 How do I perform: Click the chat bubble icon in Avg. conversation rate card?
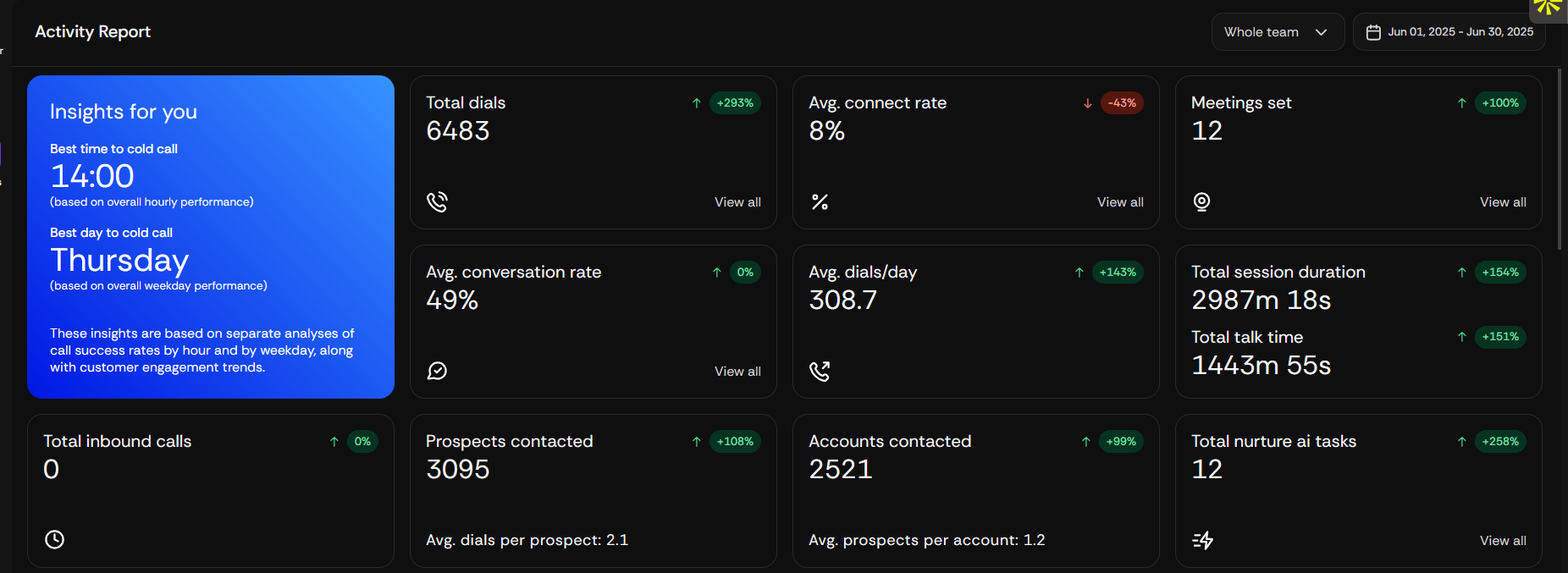click(437, 371)
